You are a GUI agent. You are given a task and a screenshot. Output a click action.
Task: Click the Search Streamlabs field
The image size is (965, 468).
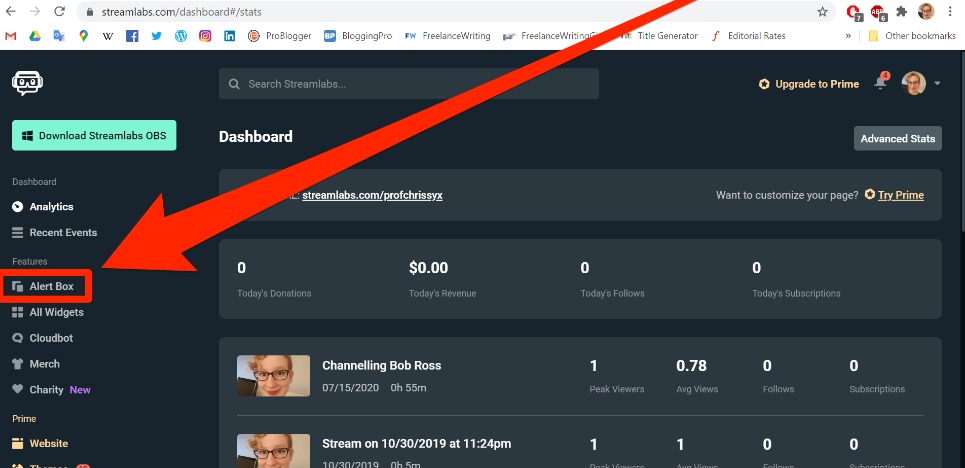pos(409,84)
